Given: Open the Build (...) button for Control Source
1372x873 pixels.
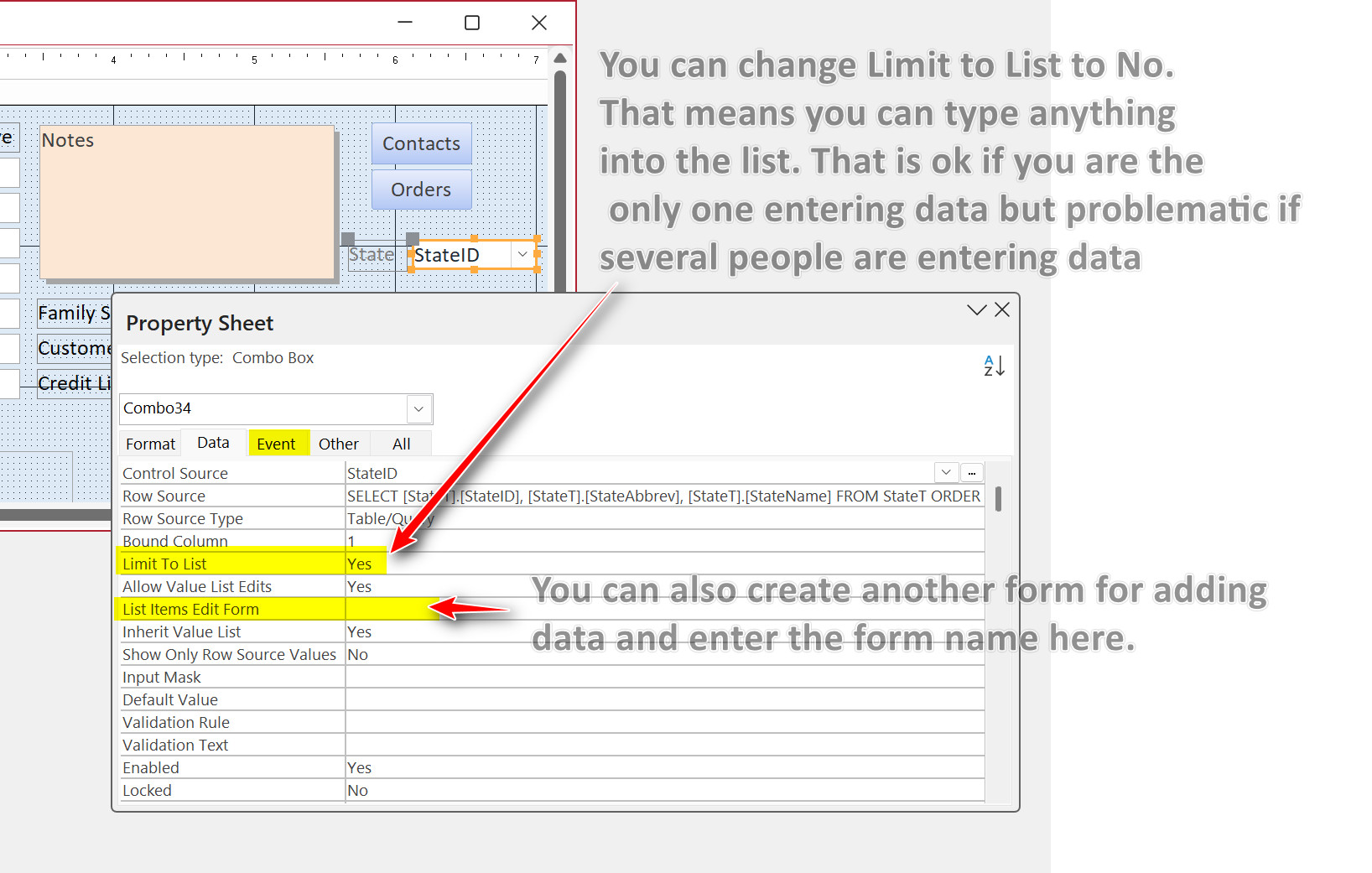Looking at the screenshot, I should (971, 472).
